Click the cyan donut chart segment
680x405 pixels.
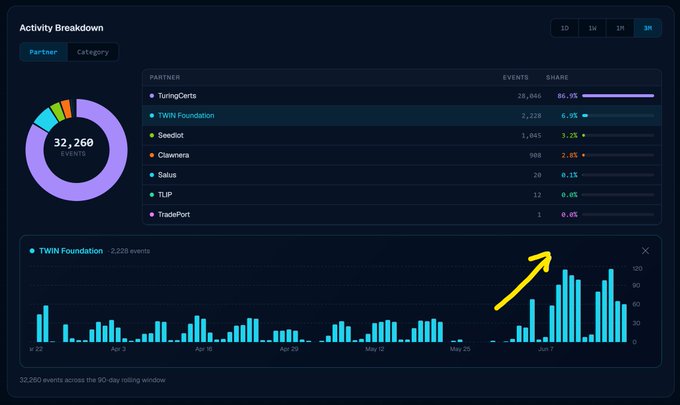tap(45, 120)
